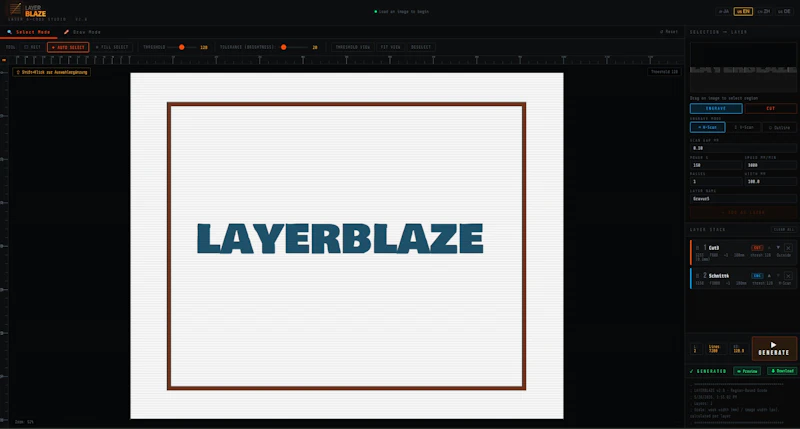Click the Generate play button

774,348
